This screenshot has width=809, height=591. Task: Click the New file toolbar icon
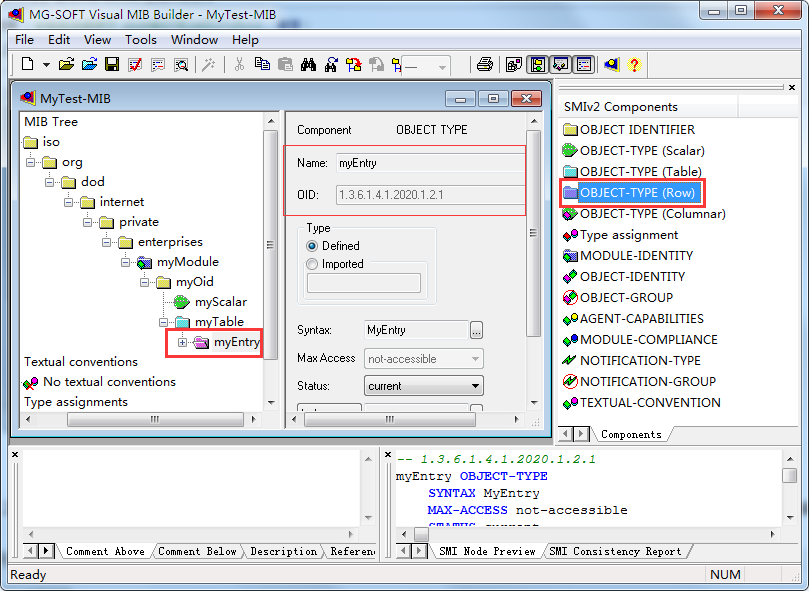click(27, 64)
